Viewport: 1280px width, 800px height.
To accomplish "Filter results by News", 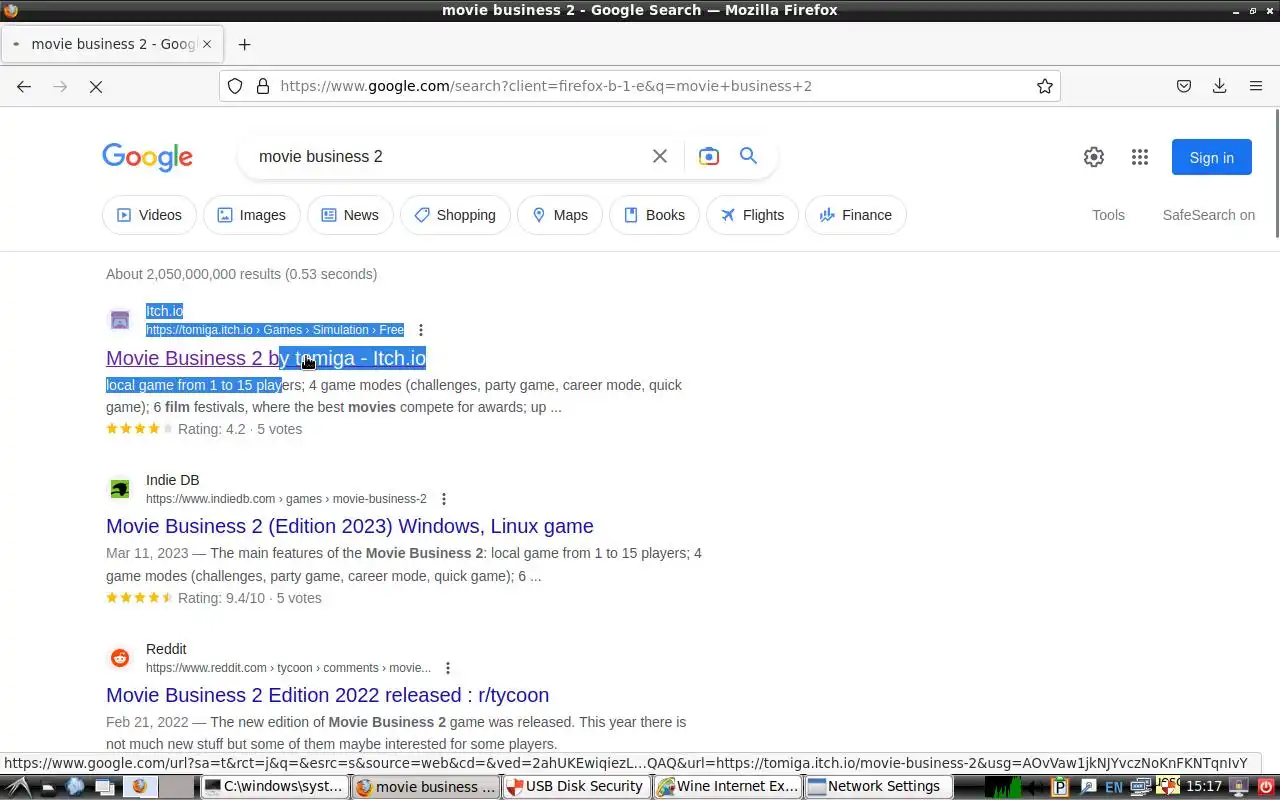I will [x=349, y=215].
